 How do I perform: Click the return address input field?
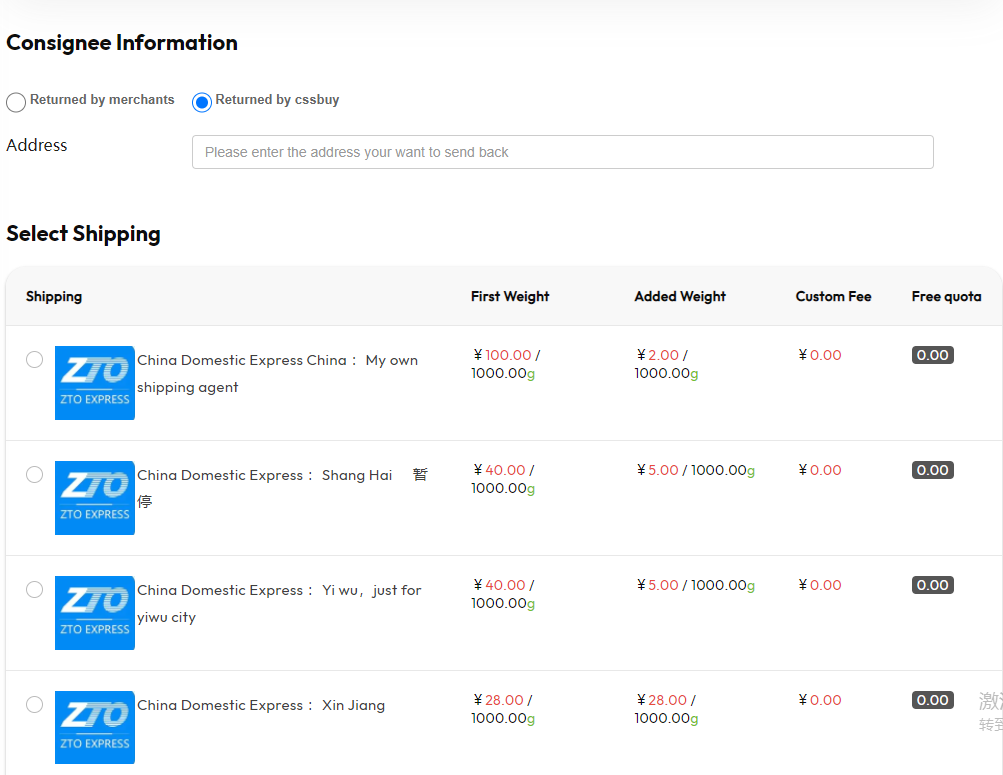(x=562, y=152)
